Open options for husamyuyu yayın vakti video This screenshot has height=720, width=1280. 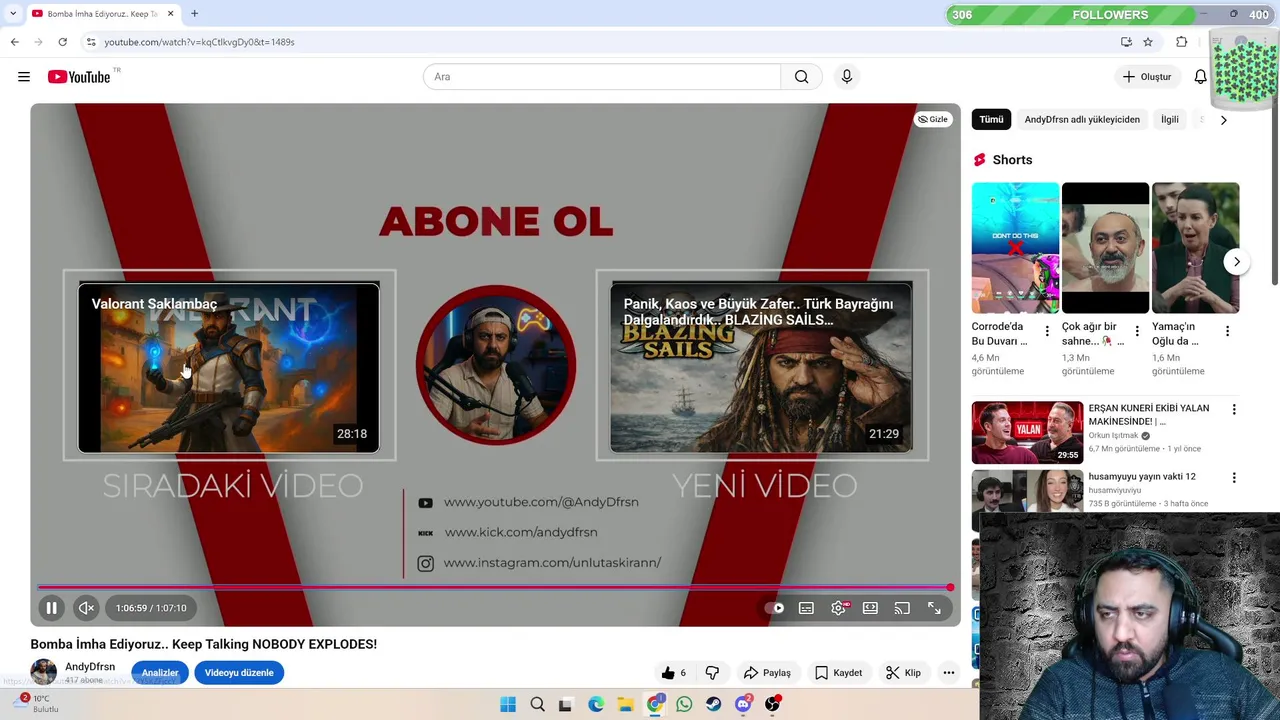1234,478
